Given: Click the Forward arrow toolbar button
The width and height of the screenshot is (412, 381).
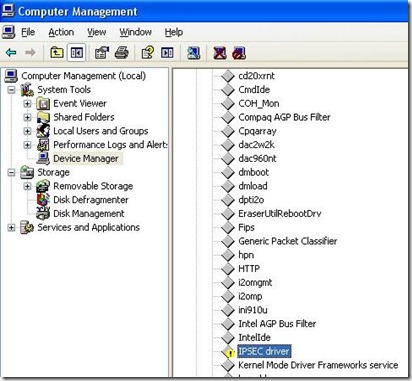Looking at the screenshot, I should coord(30,53).
